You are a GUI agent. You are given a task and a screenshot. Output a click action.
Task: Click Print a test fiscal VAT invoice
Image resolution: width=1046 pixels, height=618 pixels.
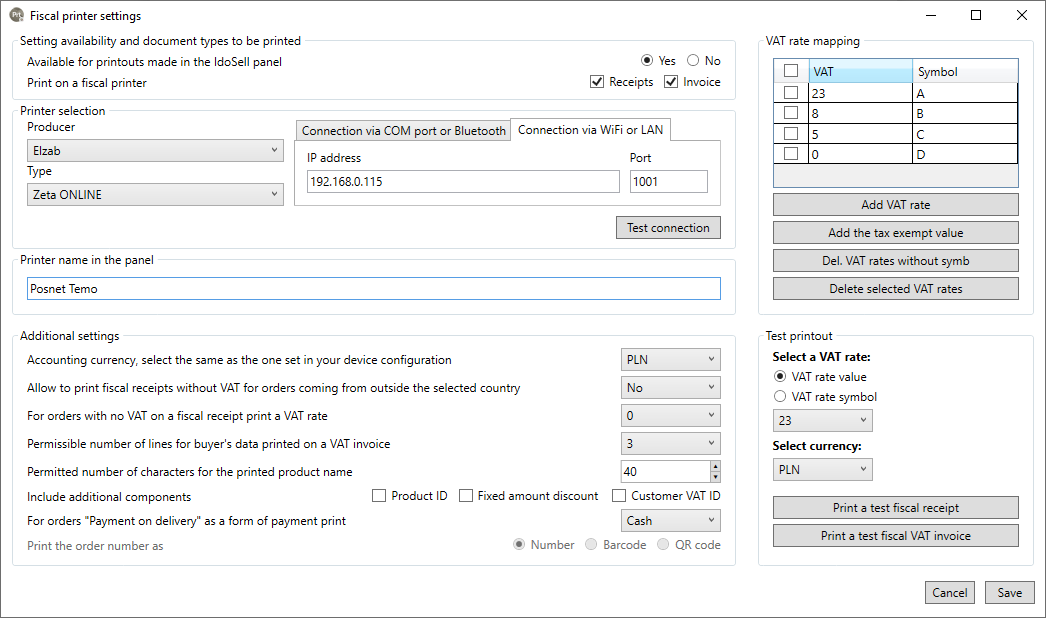[895, 536]
